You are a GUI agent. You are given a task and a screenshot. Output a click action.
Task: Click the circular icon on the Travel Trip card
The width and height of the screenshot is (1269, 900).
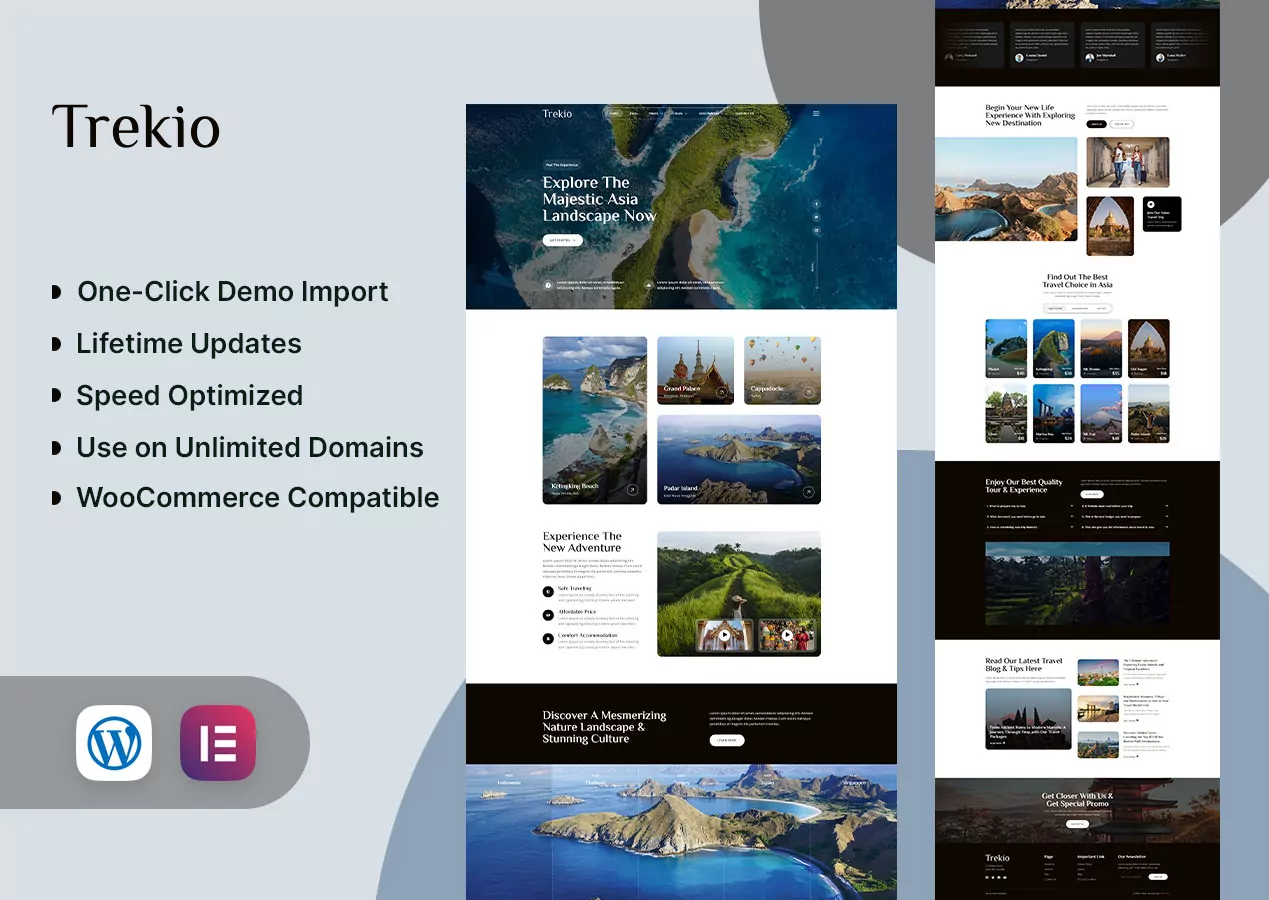1151,205
